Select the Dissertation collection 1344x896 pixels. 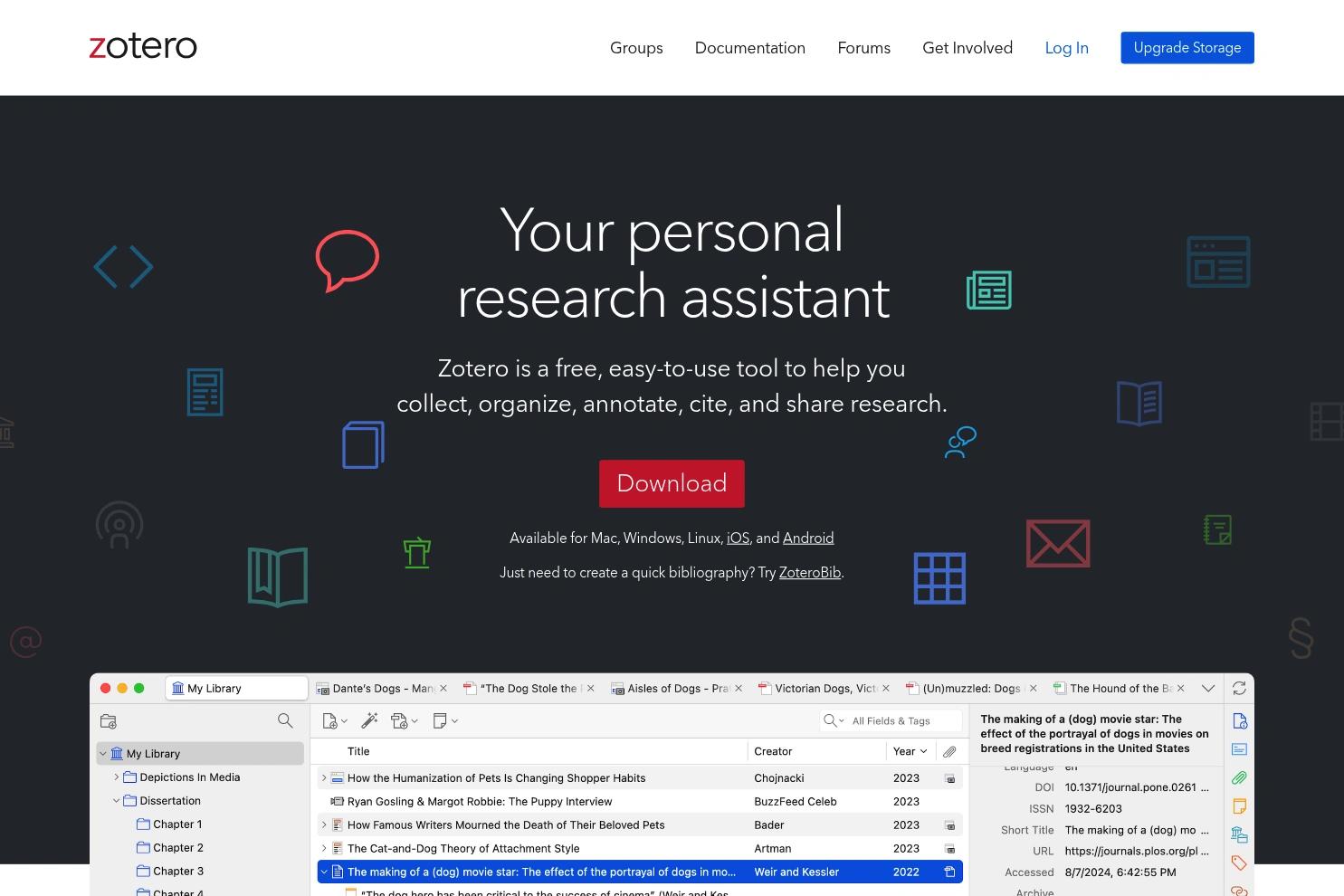[x=170, y=800]
